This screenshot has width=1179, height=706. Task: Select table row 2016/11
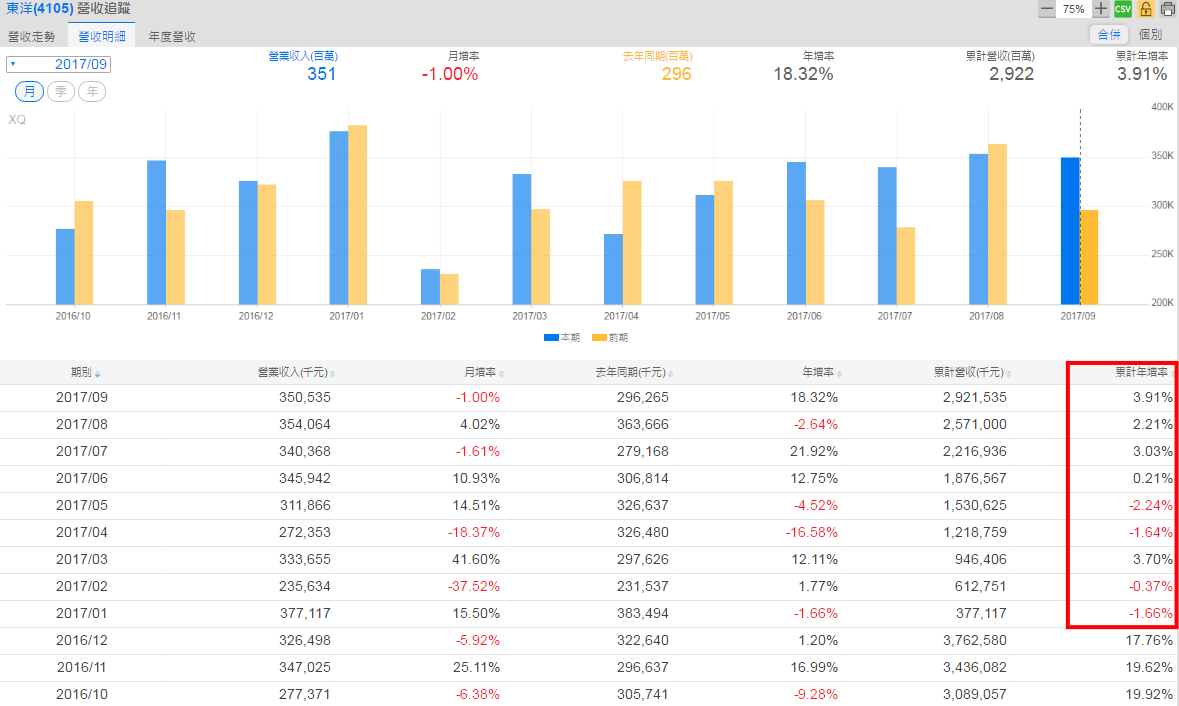[590, 668]
